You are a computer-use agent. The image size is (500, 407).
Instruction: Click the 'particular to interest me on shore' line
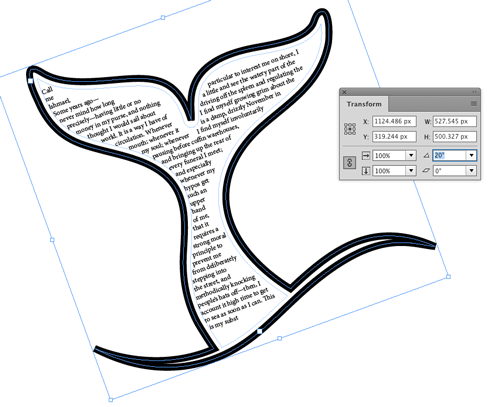click(x=253, y=68)
